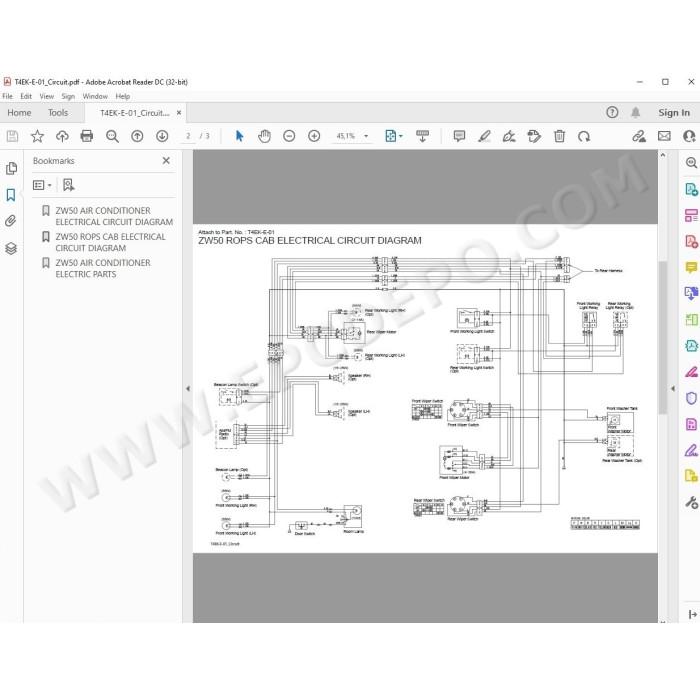Click the delete trash icon
The image size is (700, 700).
point(559,136)
